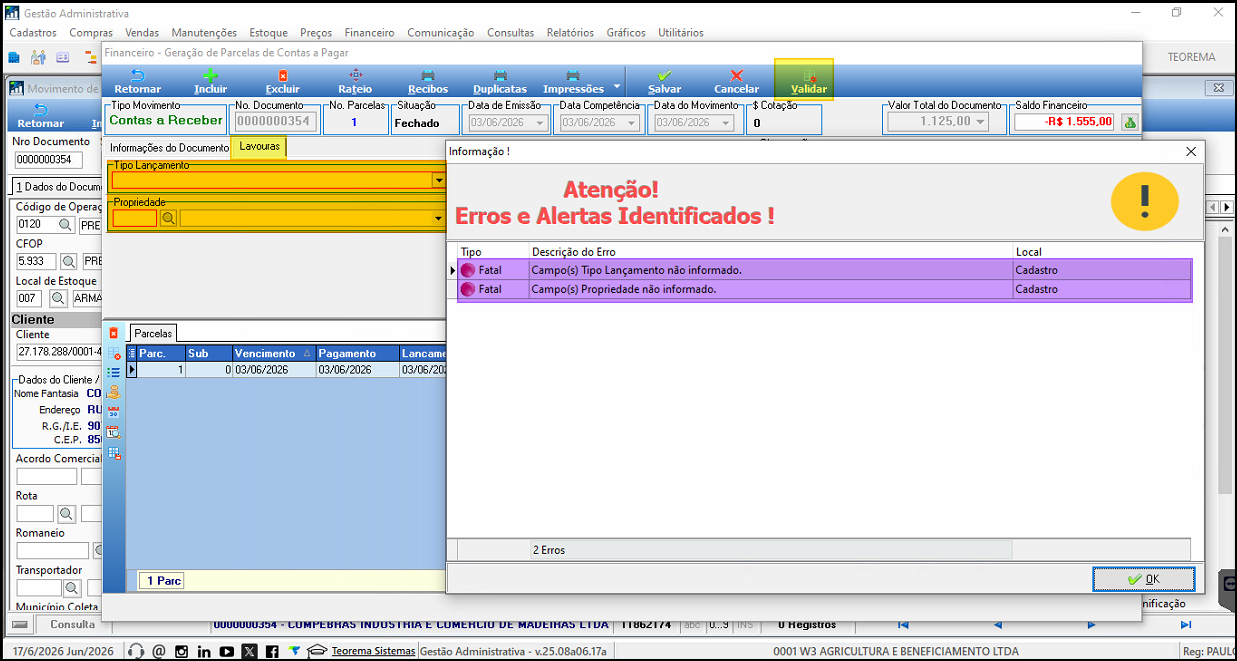
Task: Click the Incluir green plus button
Action: click(210, 82)
